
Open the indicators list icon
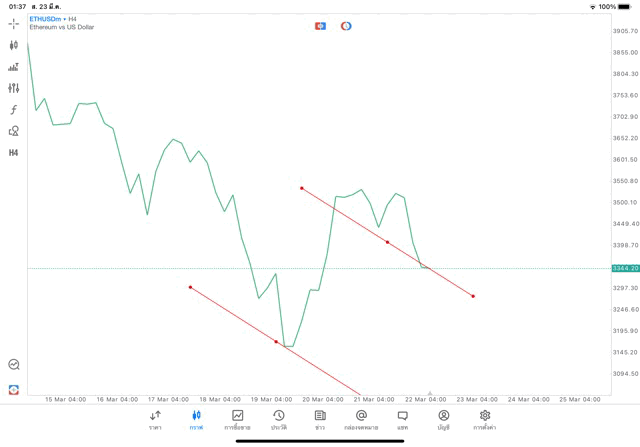tap(14, 67)
